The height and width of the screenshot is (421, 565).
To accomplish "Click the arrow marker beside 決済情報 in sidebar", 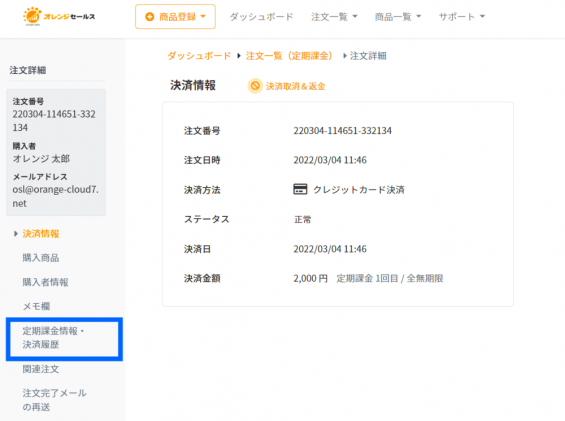I will 16,234.
